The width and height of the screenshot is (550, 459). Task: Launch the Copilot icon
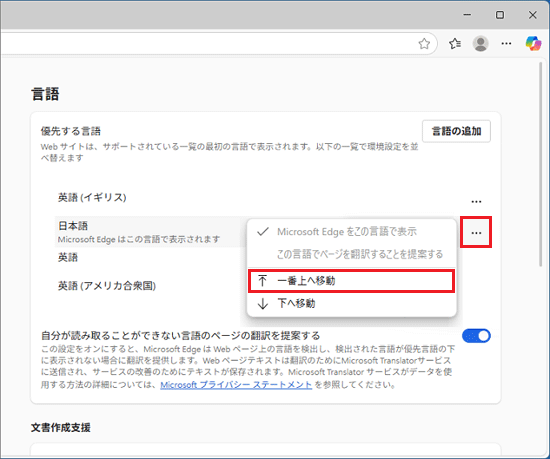click(x=534, y=43)
